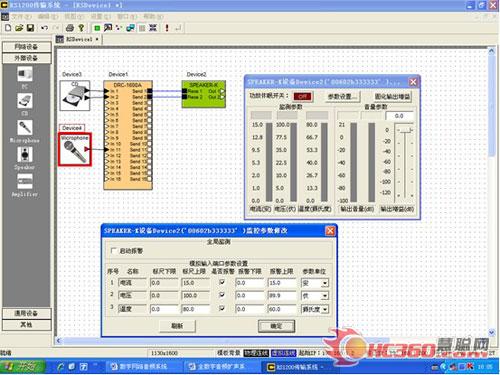Image resolution: width=500 pixels, height=375 pixels.
Task: Select the green square toolbar icon
Action: (x=97, y=28)
